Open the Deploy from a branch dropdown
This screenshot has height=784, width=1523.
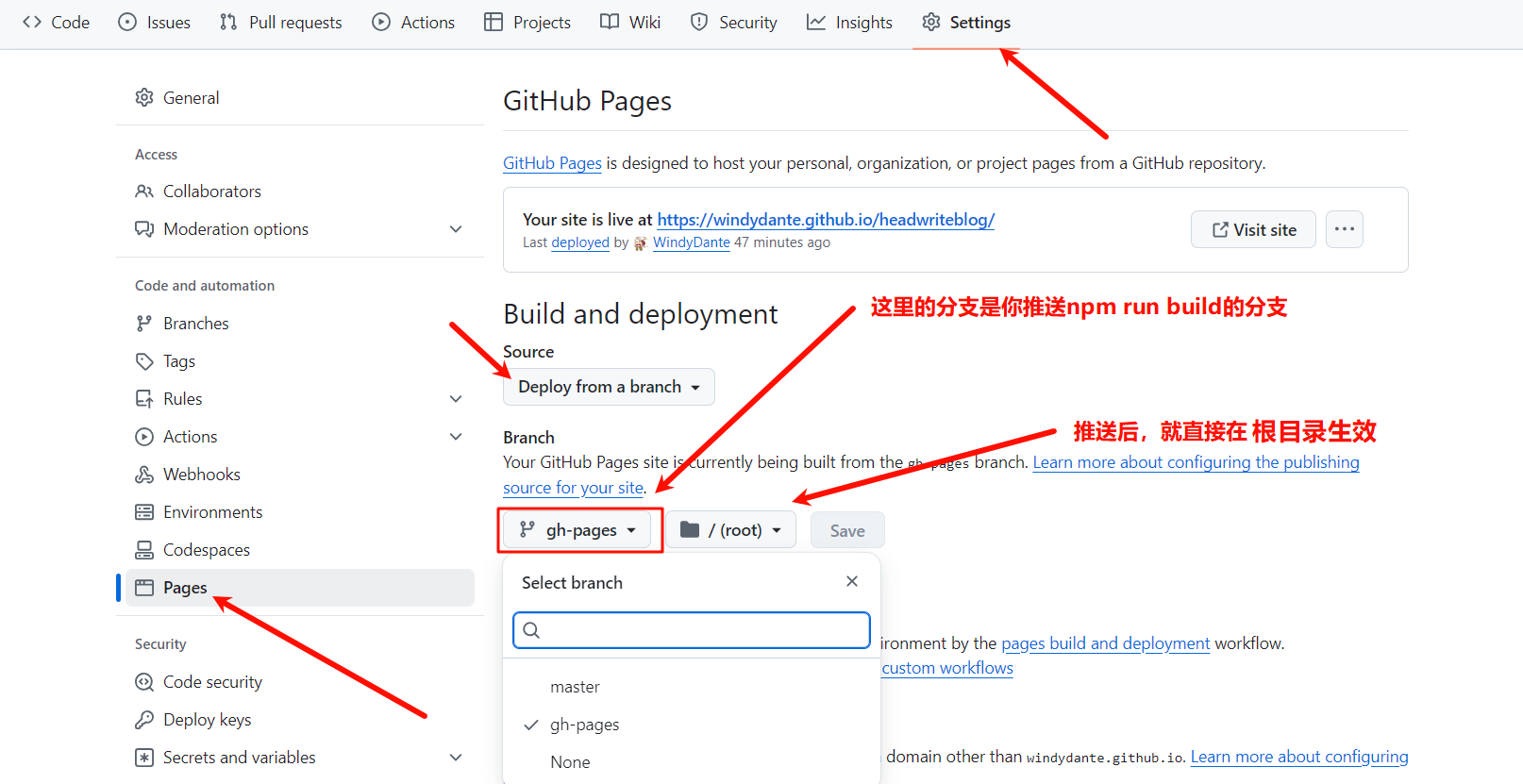[609, 387]
